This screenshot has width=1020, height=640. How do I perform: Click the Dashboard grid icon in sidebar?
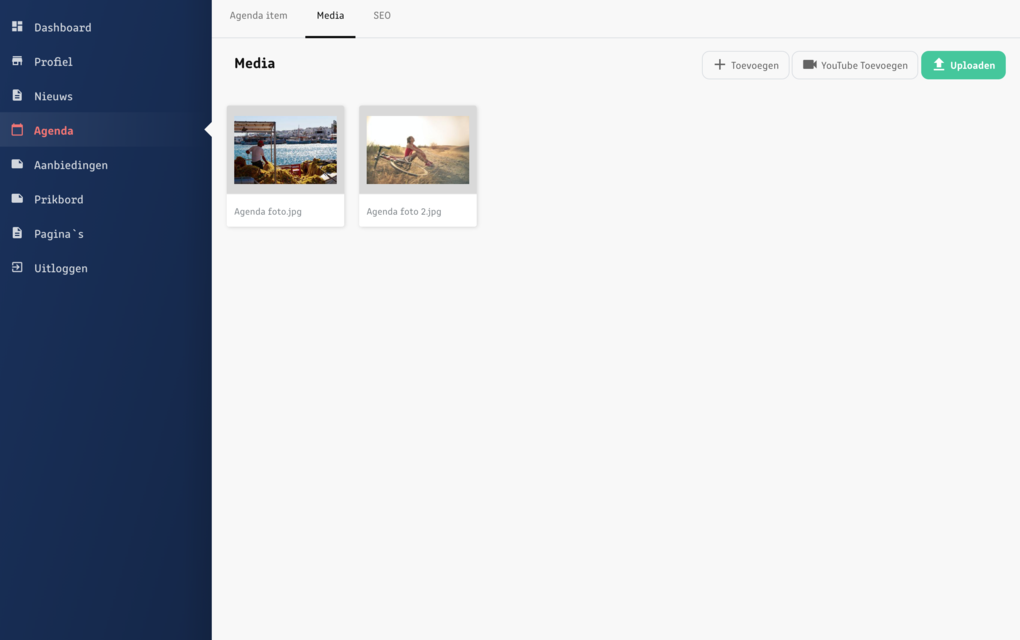point(17,27)
